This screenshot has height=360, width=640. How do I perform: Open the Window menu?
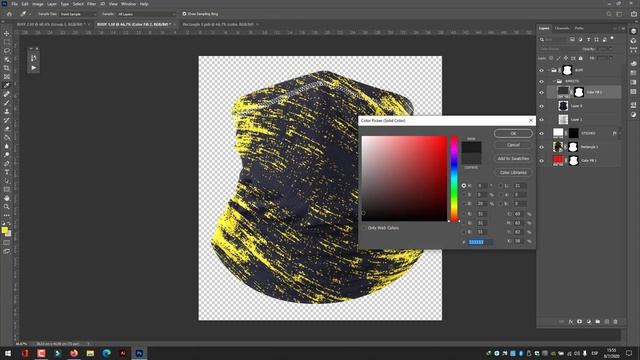128,4
